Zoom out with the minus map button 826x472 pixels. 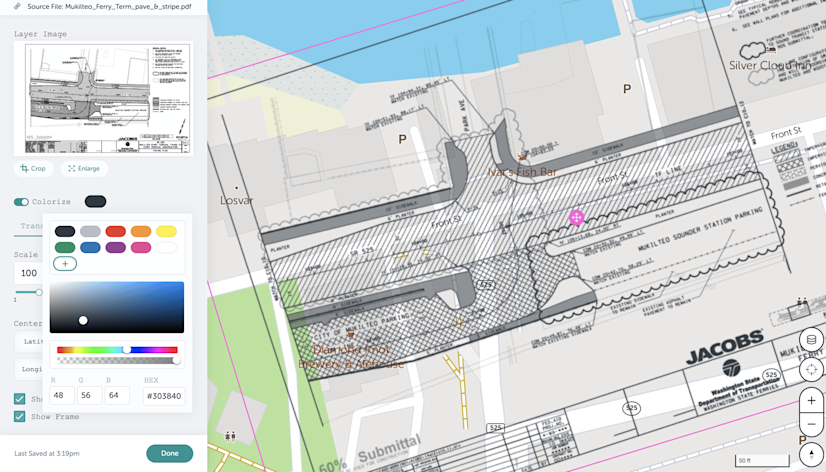coord(811,424)
